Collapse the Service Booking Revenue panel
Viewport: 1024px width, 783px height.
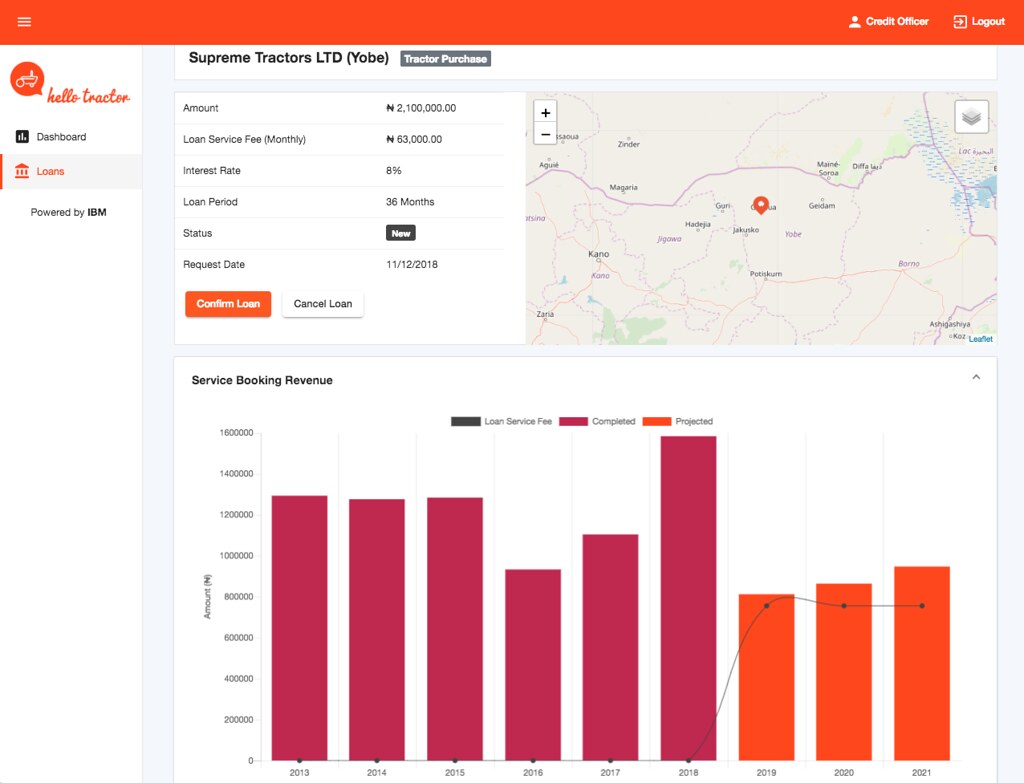point(976,377)
